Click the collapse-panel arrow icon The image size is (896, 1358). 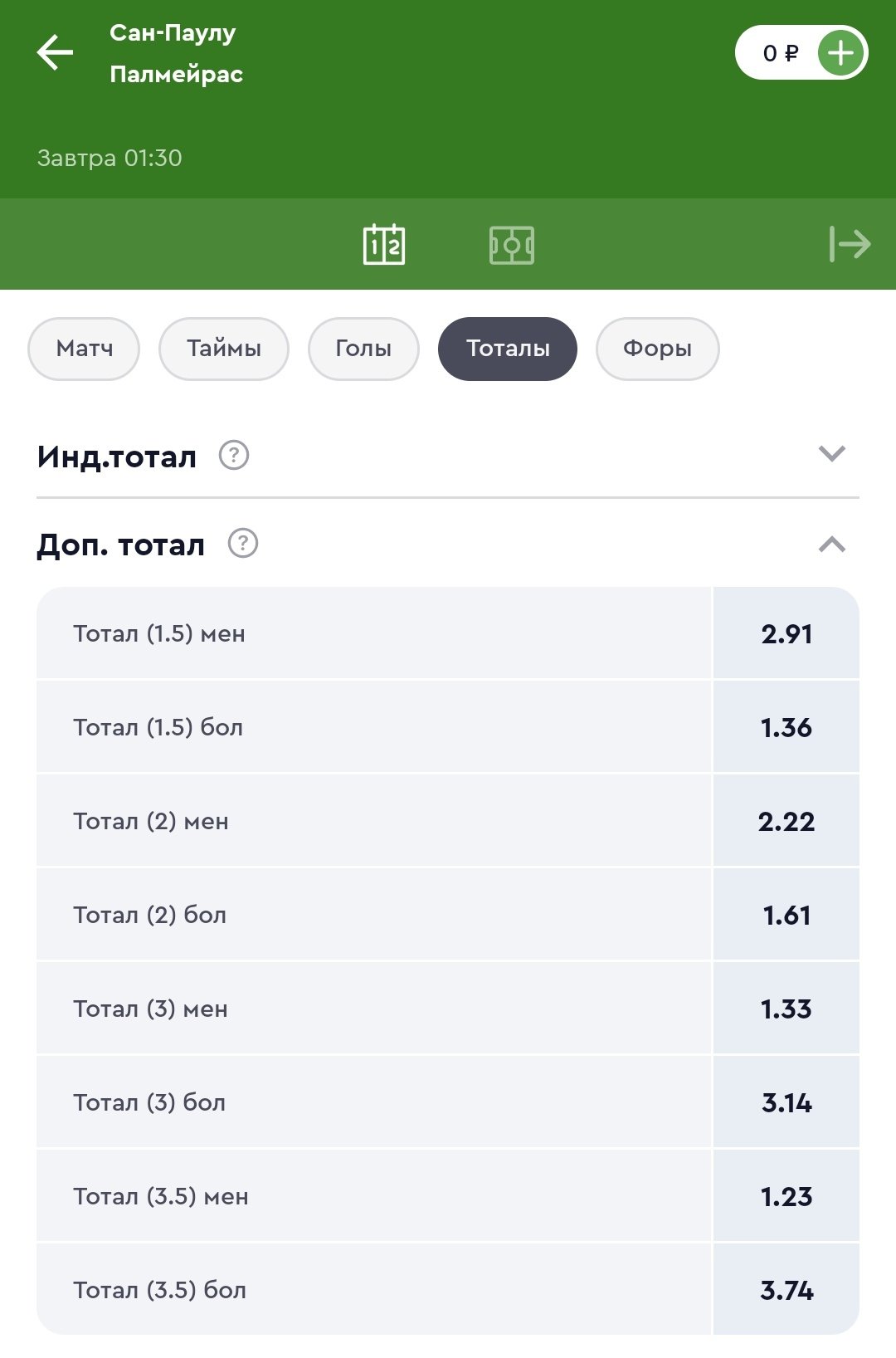[850, 244]
